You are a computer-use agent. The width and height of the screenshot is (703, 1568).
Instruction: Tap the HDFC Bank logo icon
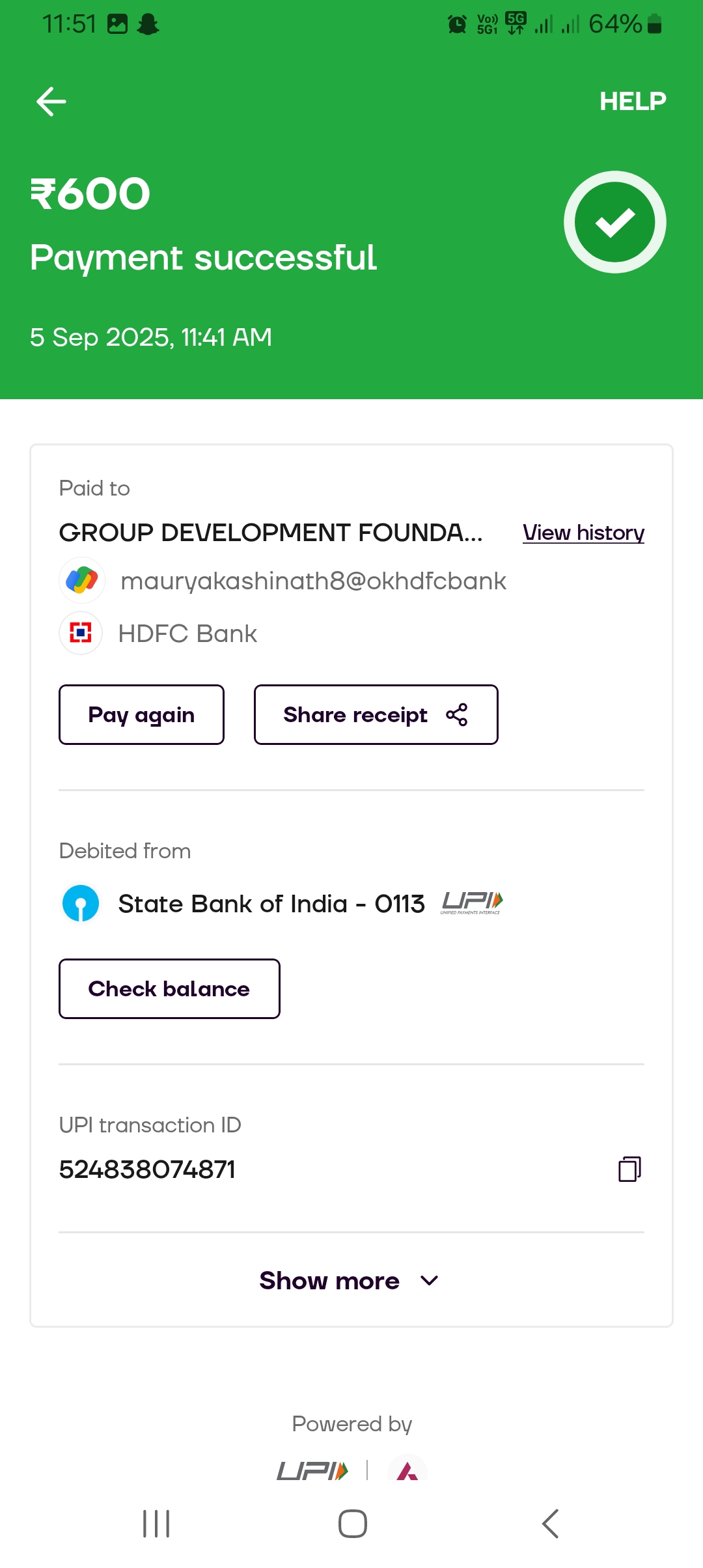(x=81, y=633)
